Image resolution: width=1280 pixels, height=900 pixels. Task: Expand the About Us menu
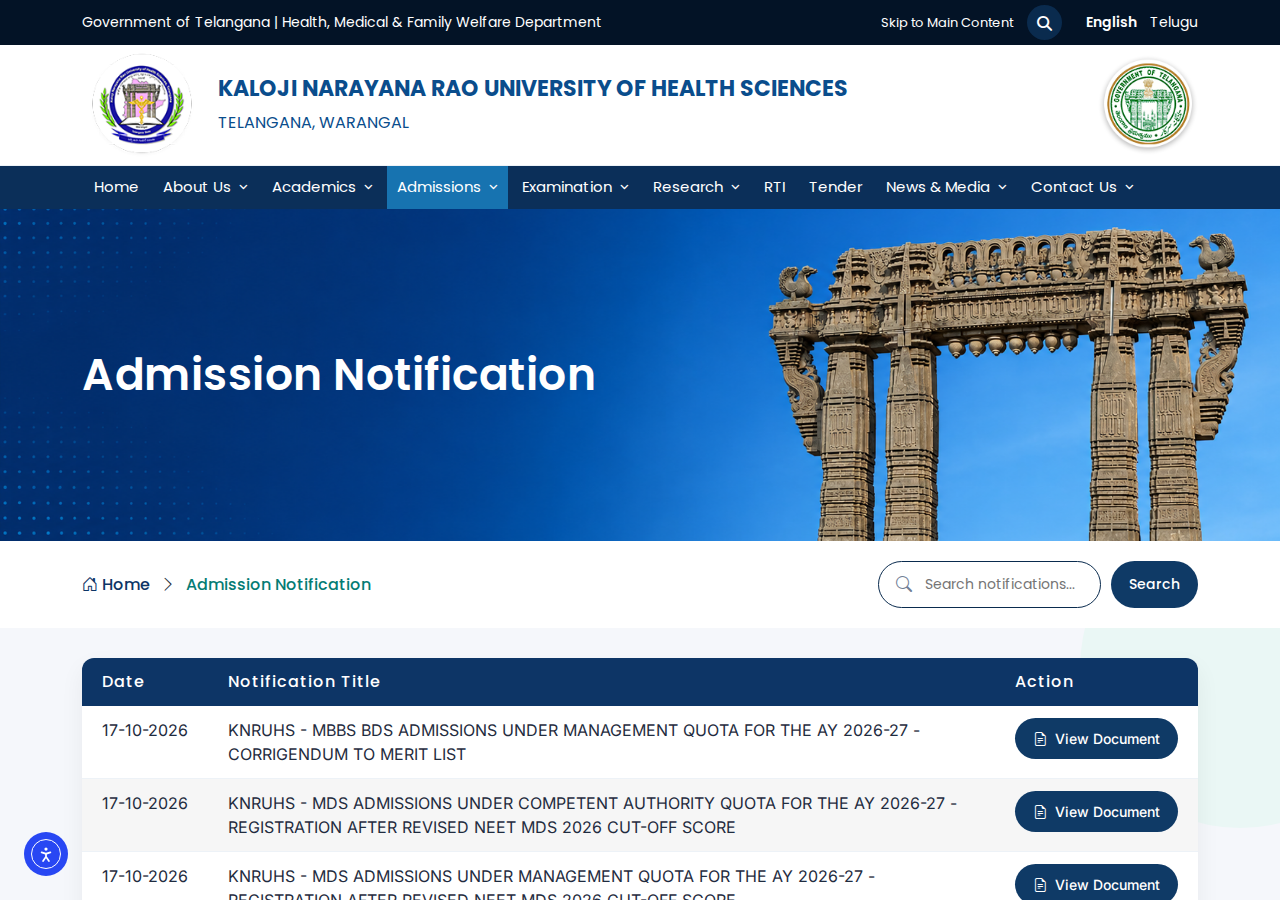coord(205,187)
